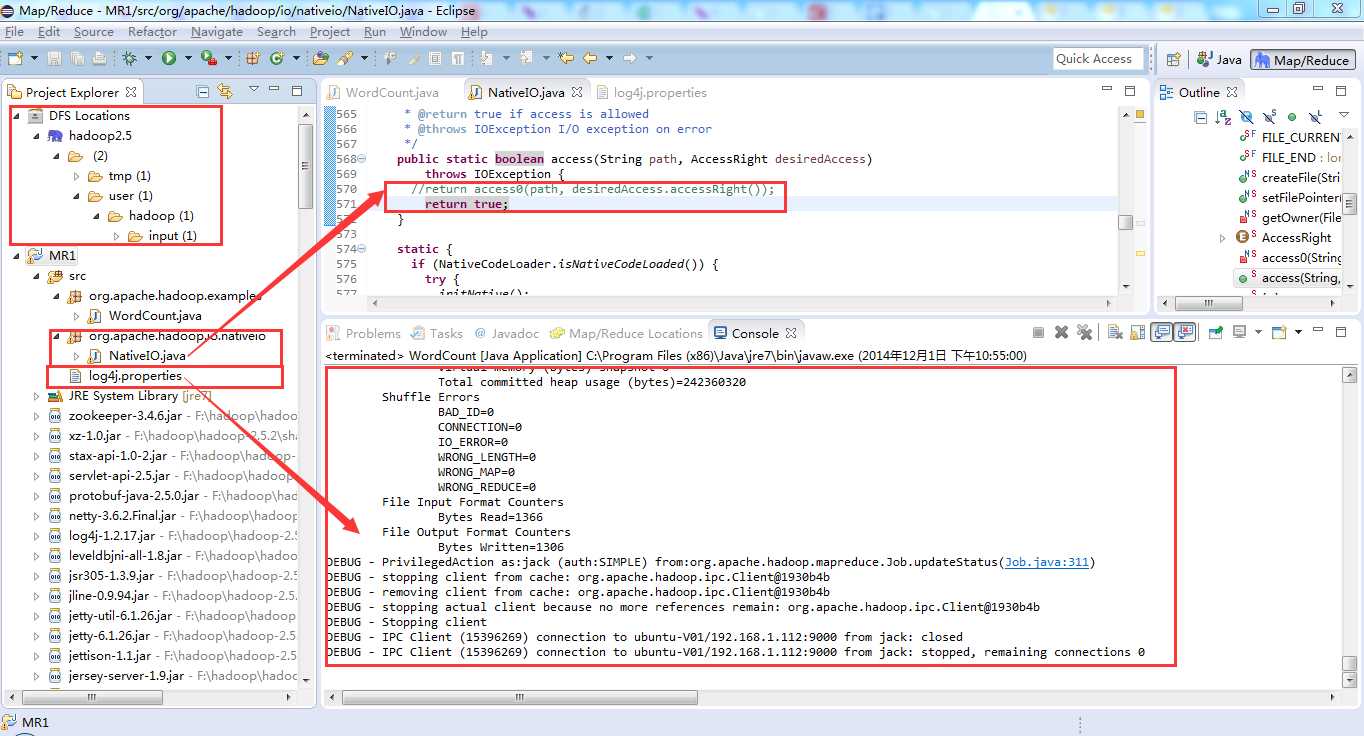Toggle Hide Local Types in Outline
Image resolution: width=1364 pixels, height=736 pixels.
pyautogui.click(x=1316, y=117)
